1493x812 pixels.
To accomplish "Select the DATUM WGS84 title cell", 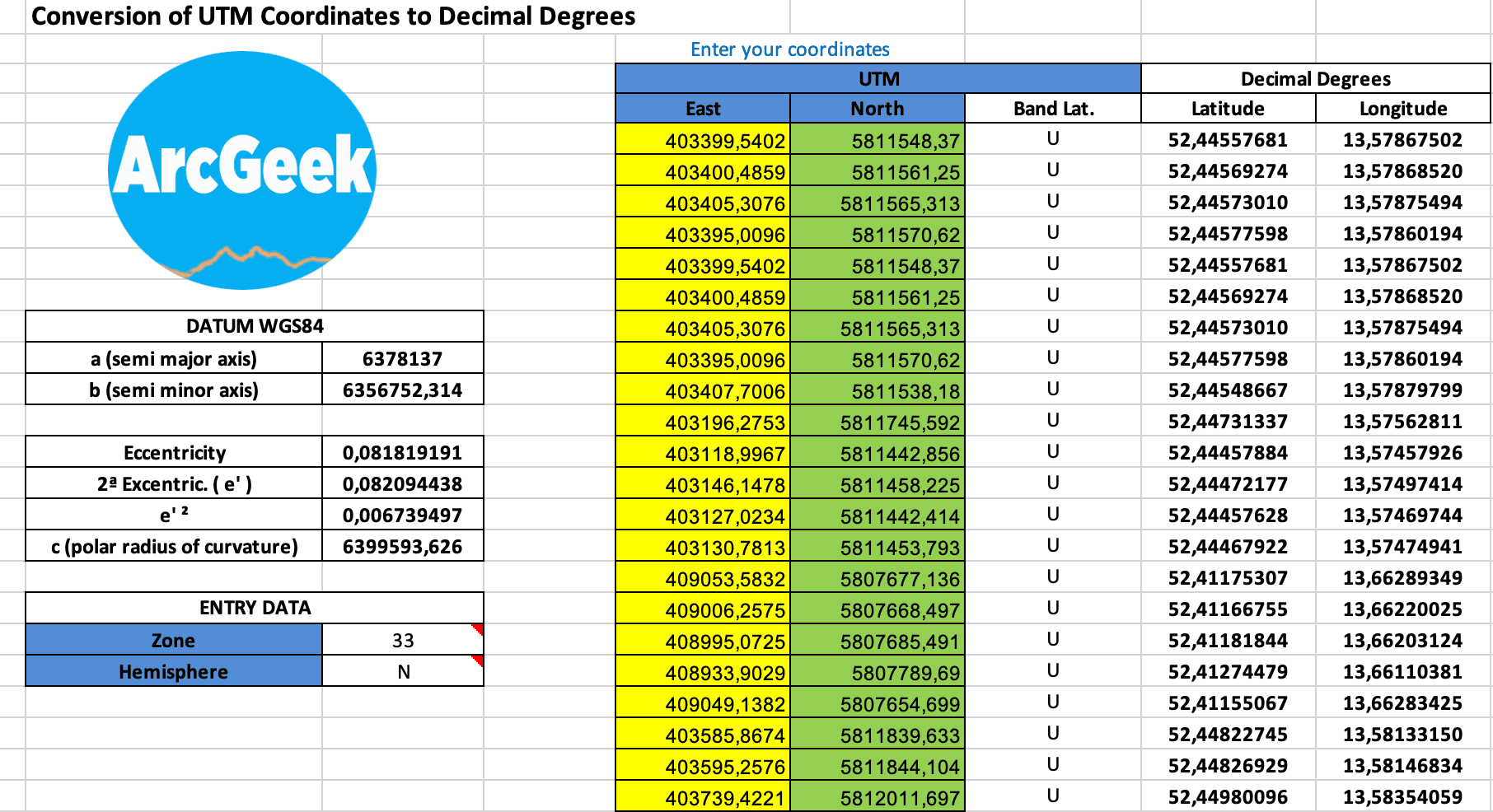I will pyautogui.click(x=254, y=325).
